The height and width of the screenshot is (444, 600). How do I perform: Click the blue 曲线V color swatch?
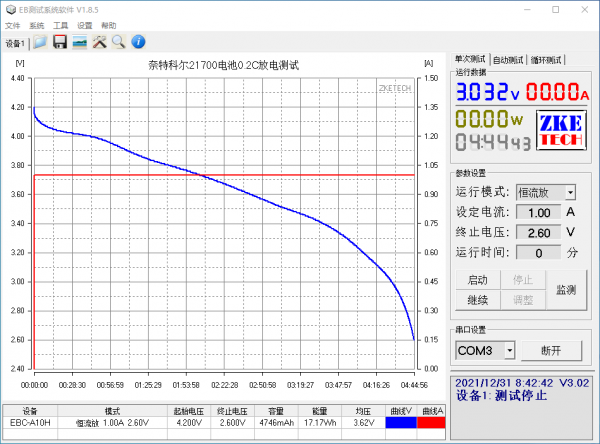[x=400, y=423]
